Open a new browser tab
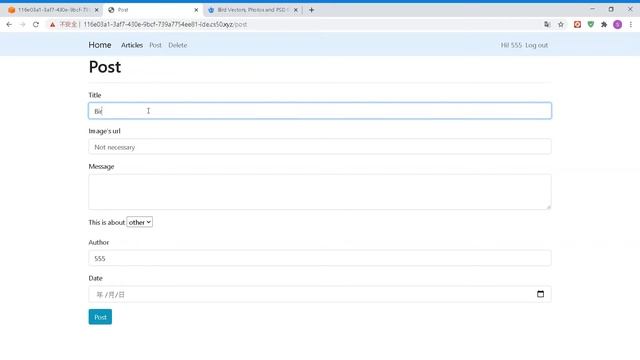 [311, 10]
